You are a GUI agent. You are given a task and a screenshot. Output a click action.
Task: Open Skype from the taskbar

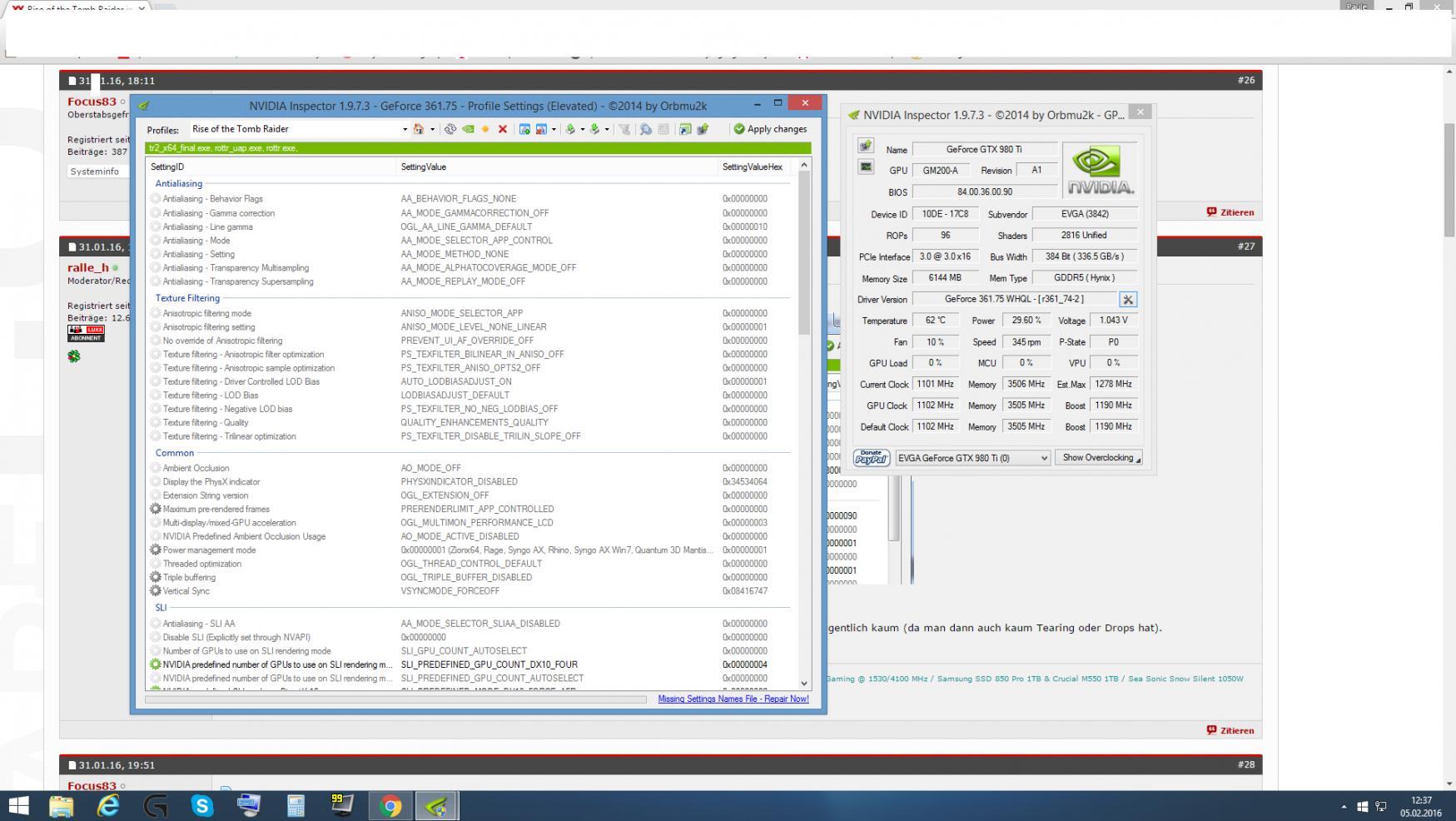coord(201,805)
